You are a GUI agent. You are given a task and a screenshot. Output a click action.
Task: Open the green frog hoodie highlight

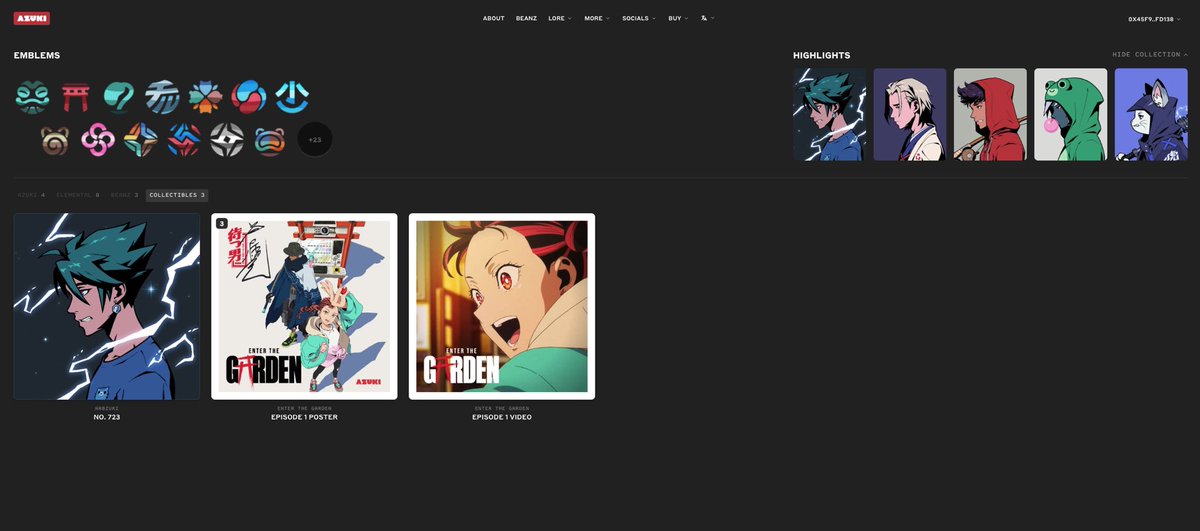tap(1071, 114)
